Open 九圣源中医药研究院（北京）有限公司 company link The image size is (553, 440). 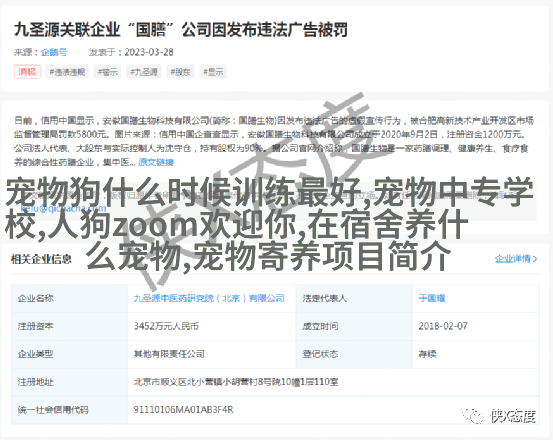(209, 298)
